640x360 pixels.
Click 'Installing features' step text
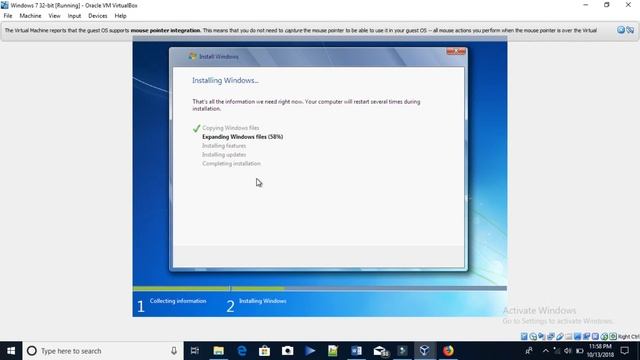[224, 146]
